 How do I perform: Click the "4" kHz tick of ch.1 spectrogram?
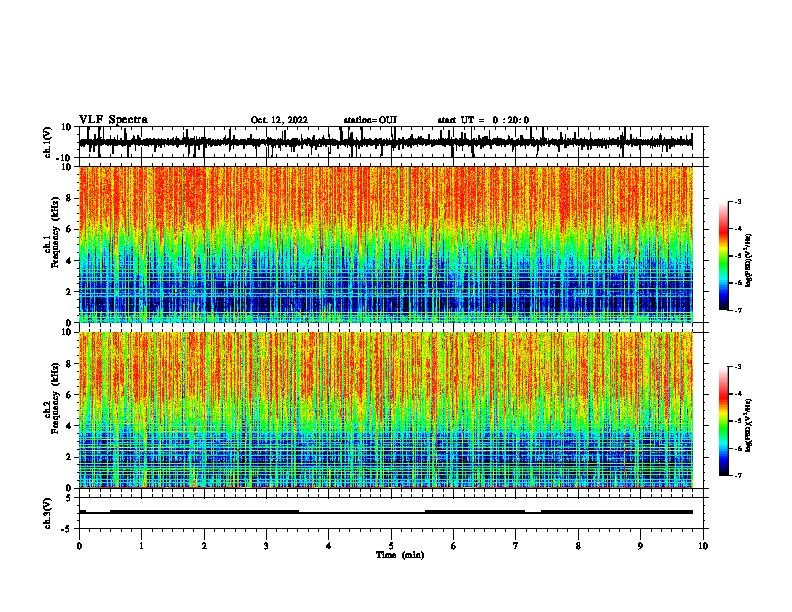point(70,261)
